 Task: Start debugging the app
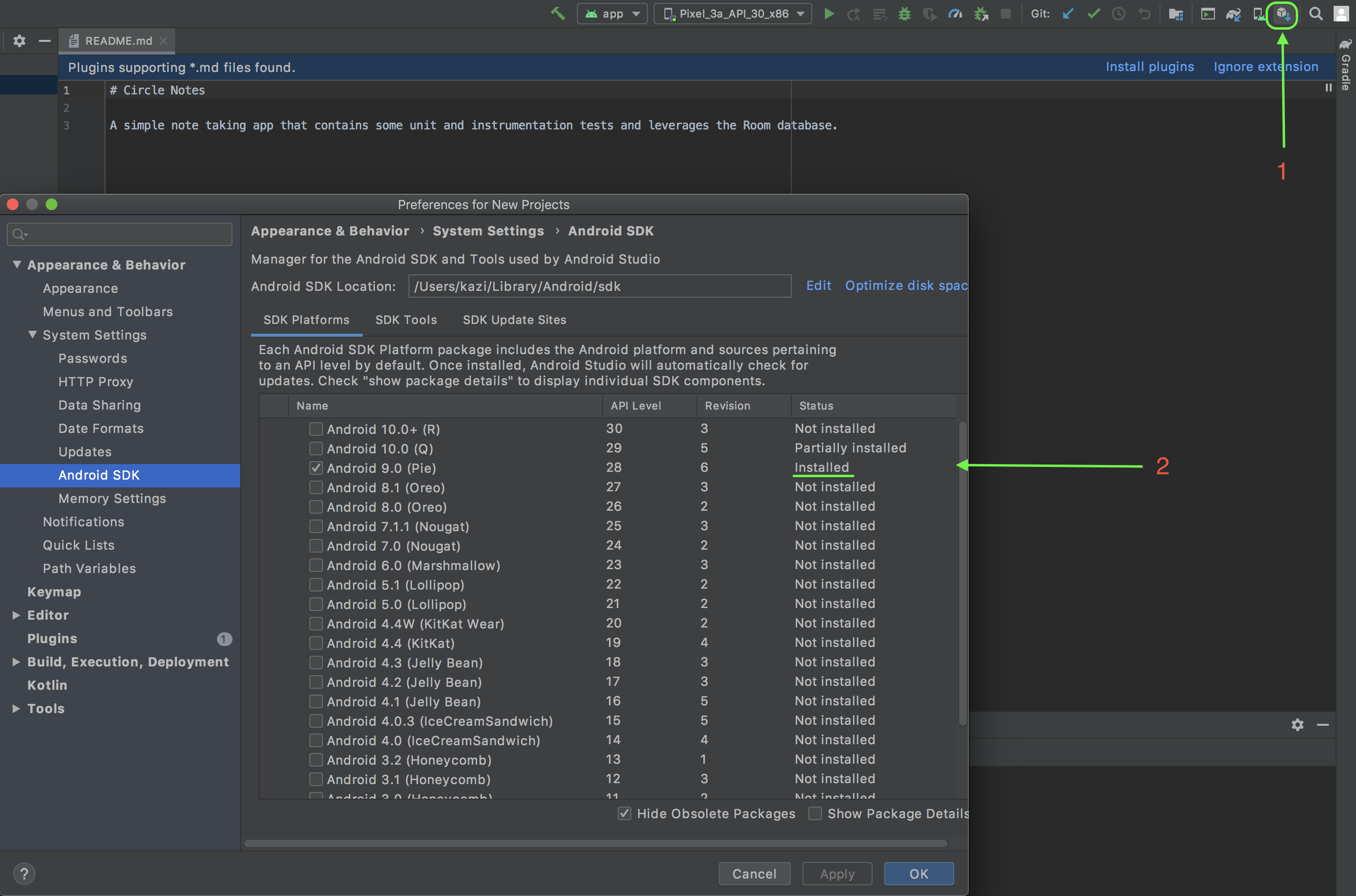pyautogui.click(x=904, y=14)
